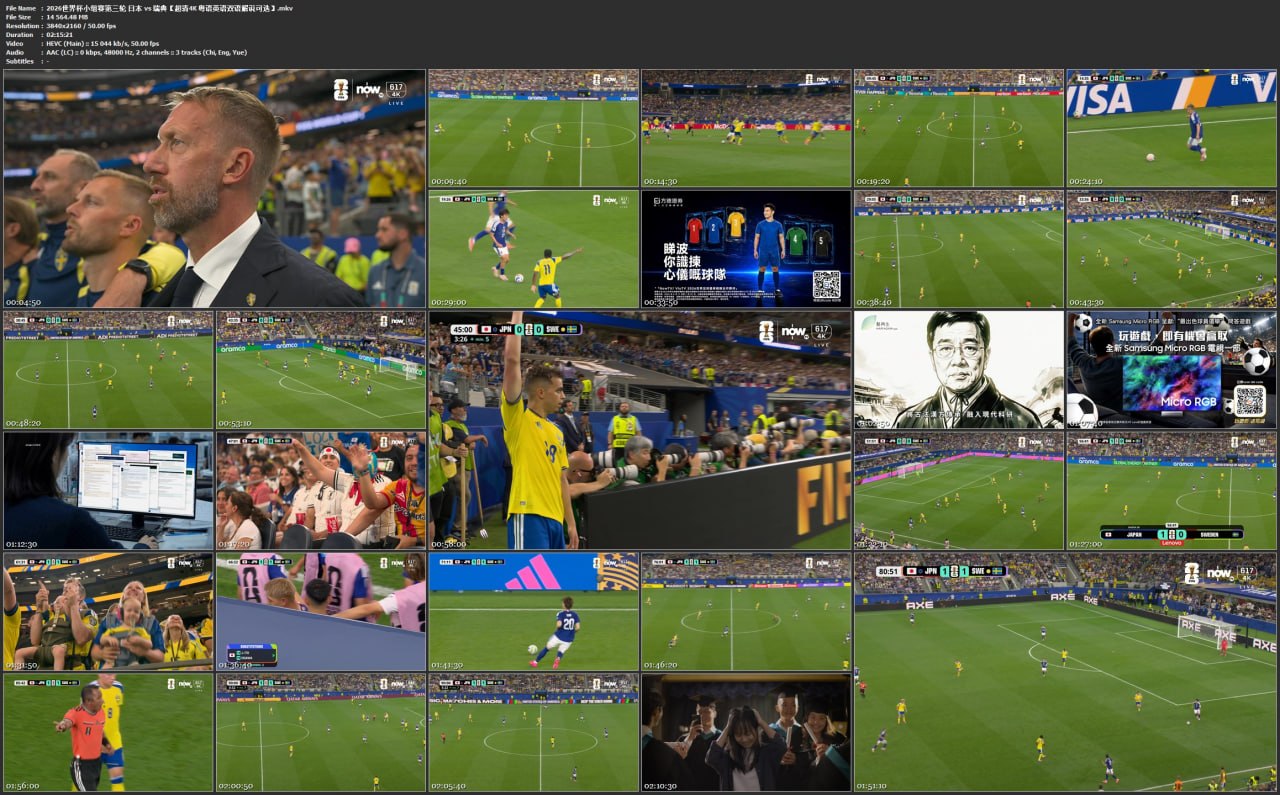Select the 01:12:30 computer monitor frame

108,491
